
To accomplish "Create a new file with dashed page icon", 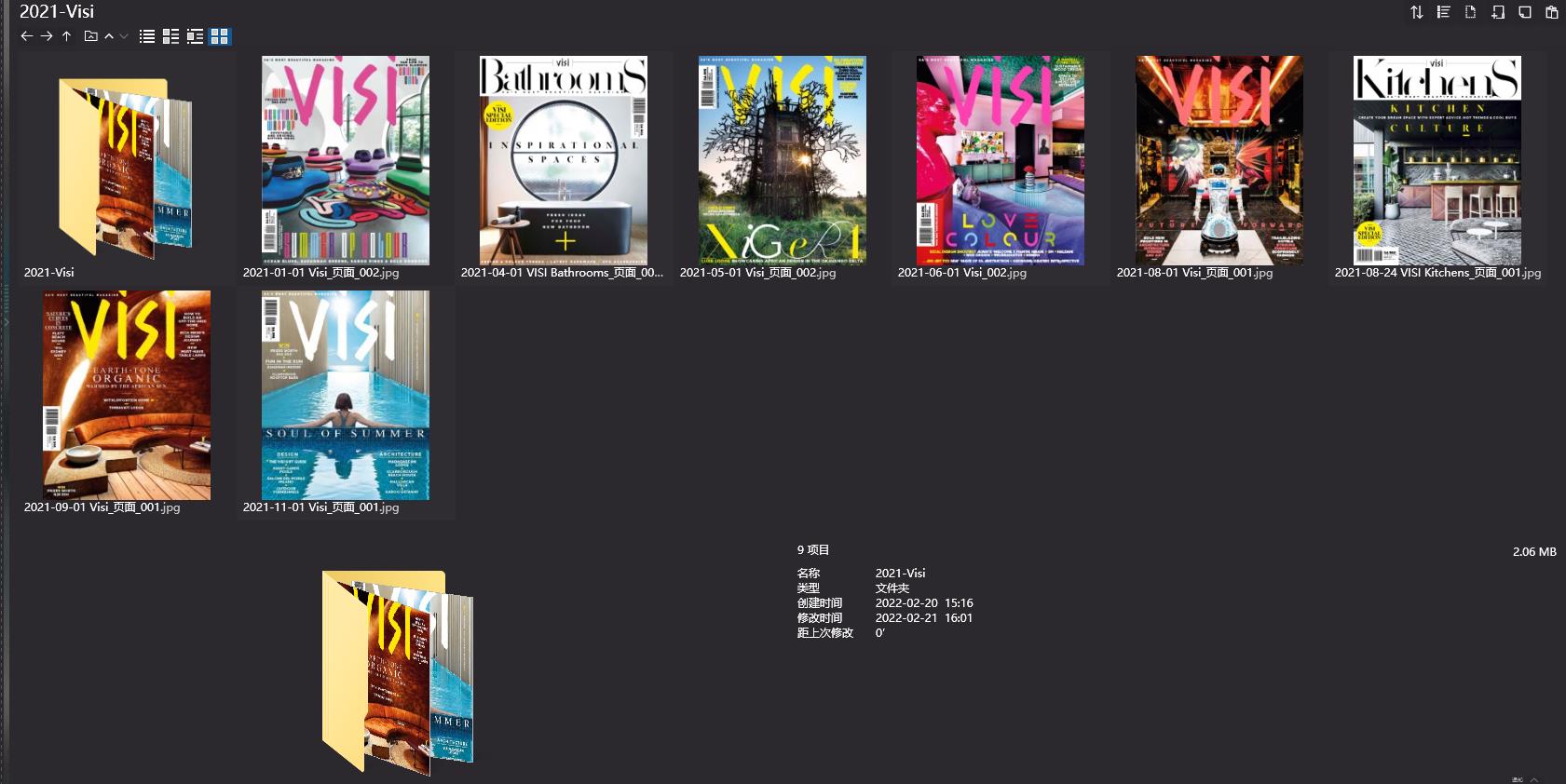I will [x=1470, y=12].
